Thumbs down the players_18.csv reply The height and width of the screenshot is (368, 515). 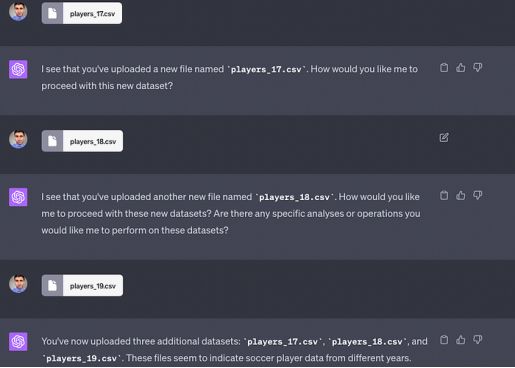pos(478,195)
